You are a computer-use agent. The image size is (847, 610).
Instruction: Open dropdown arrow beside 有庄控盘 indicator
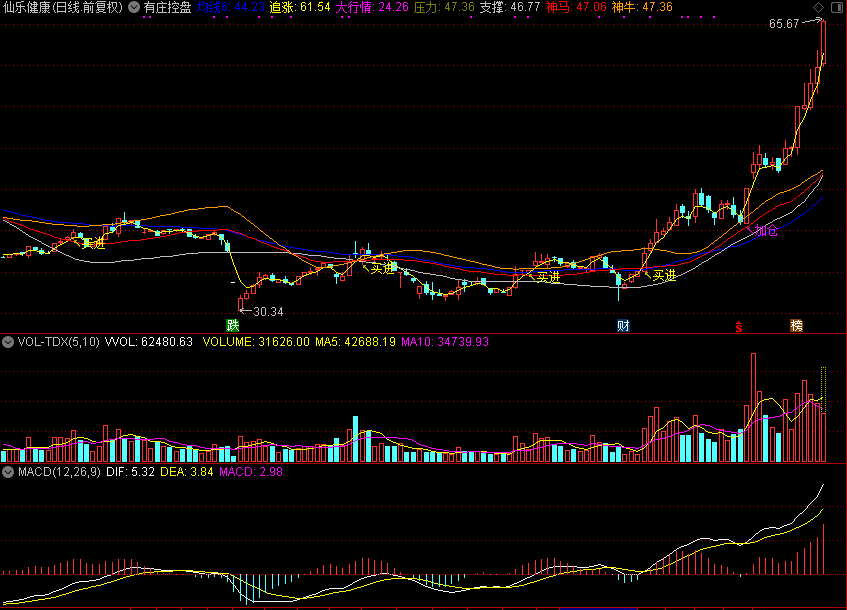pos(134,8)
